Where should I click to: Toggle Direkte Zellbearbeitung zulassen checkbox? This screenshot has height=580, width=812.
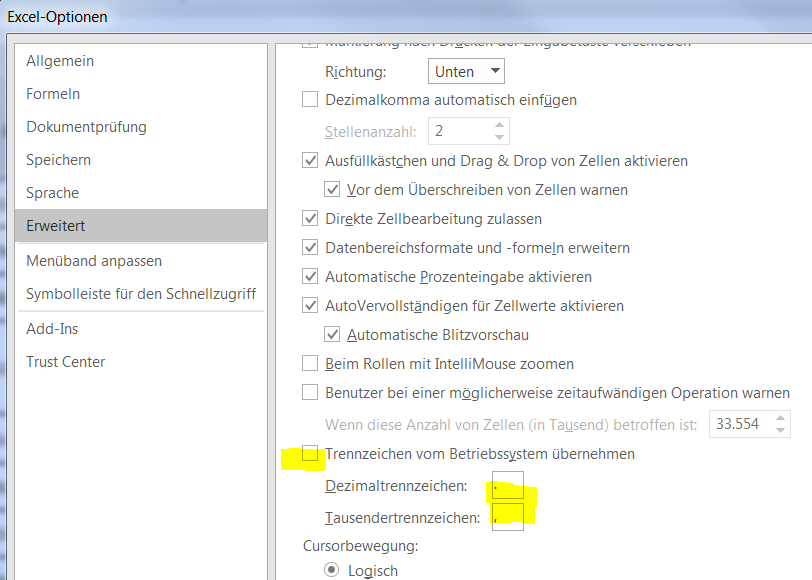tap(310, 218)
